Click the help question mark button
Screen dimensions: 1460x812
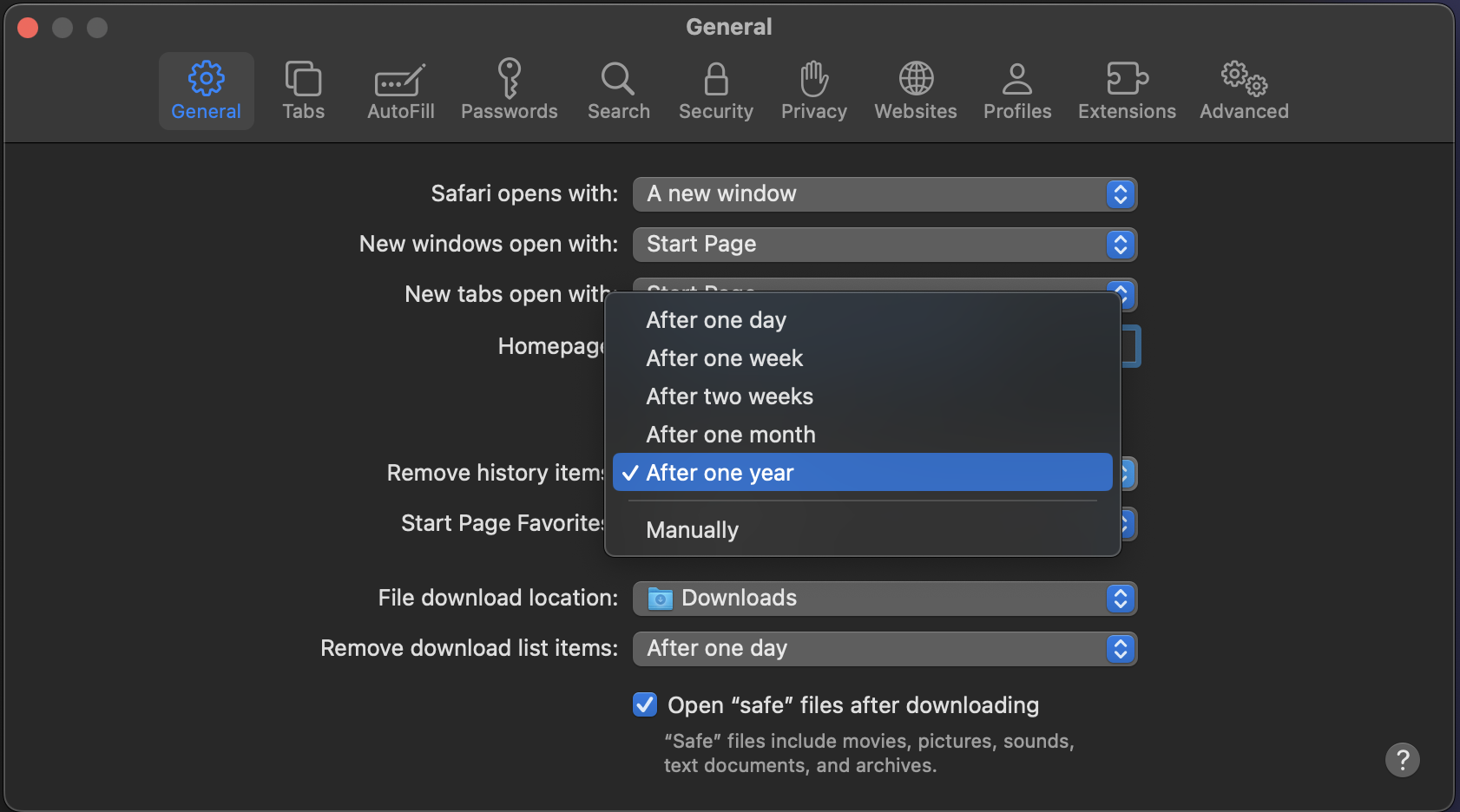tap(1402, 760)
